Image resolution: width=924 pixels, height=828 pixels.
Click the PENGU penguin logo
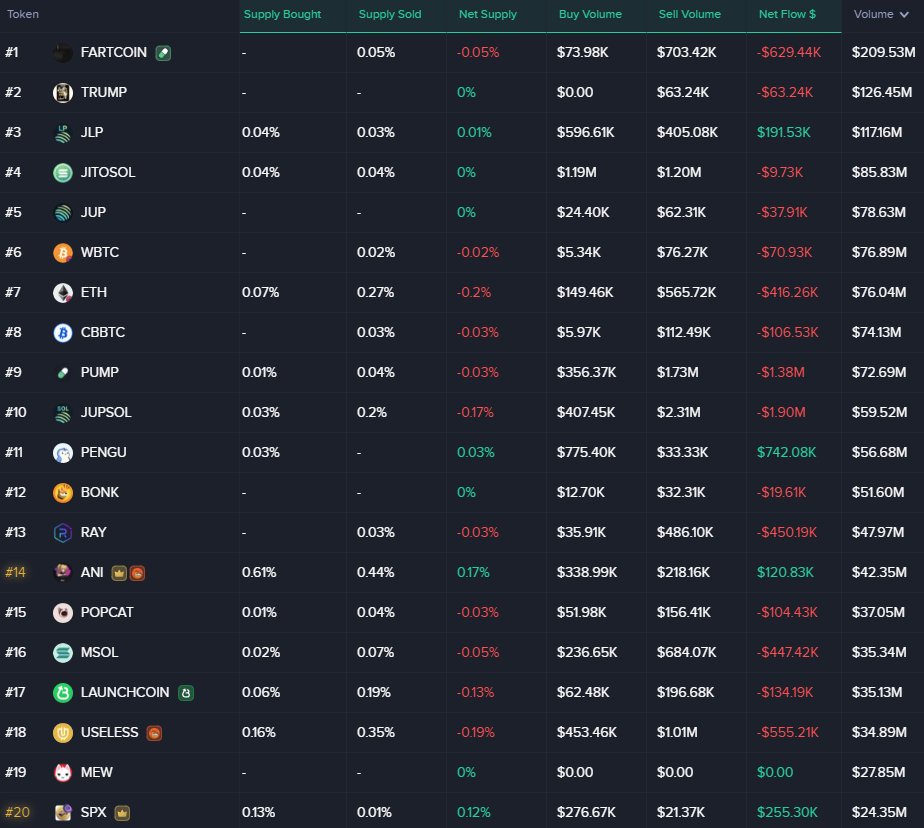point(62,453)
